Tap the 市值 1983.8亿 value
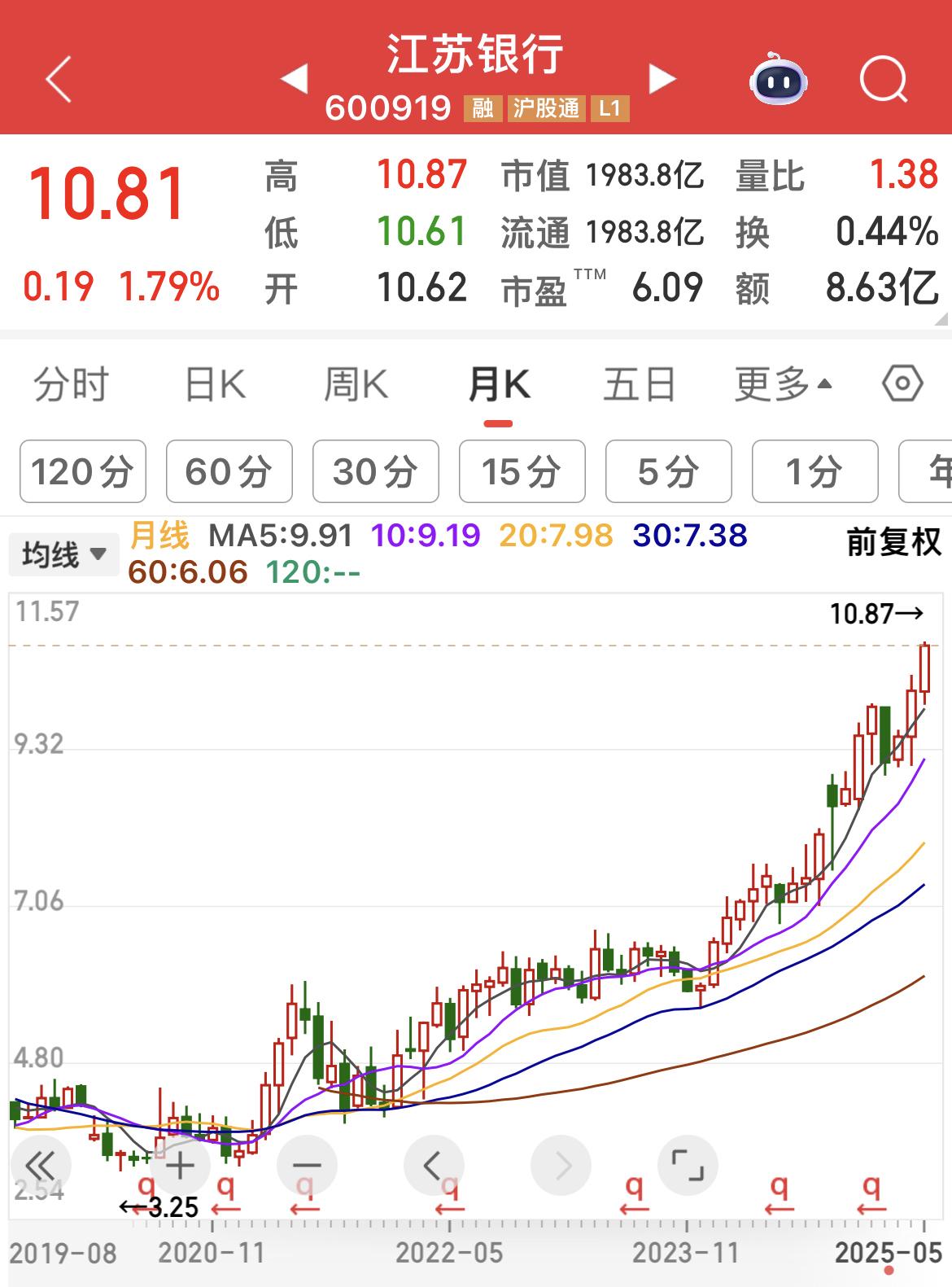 [644, 175]
